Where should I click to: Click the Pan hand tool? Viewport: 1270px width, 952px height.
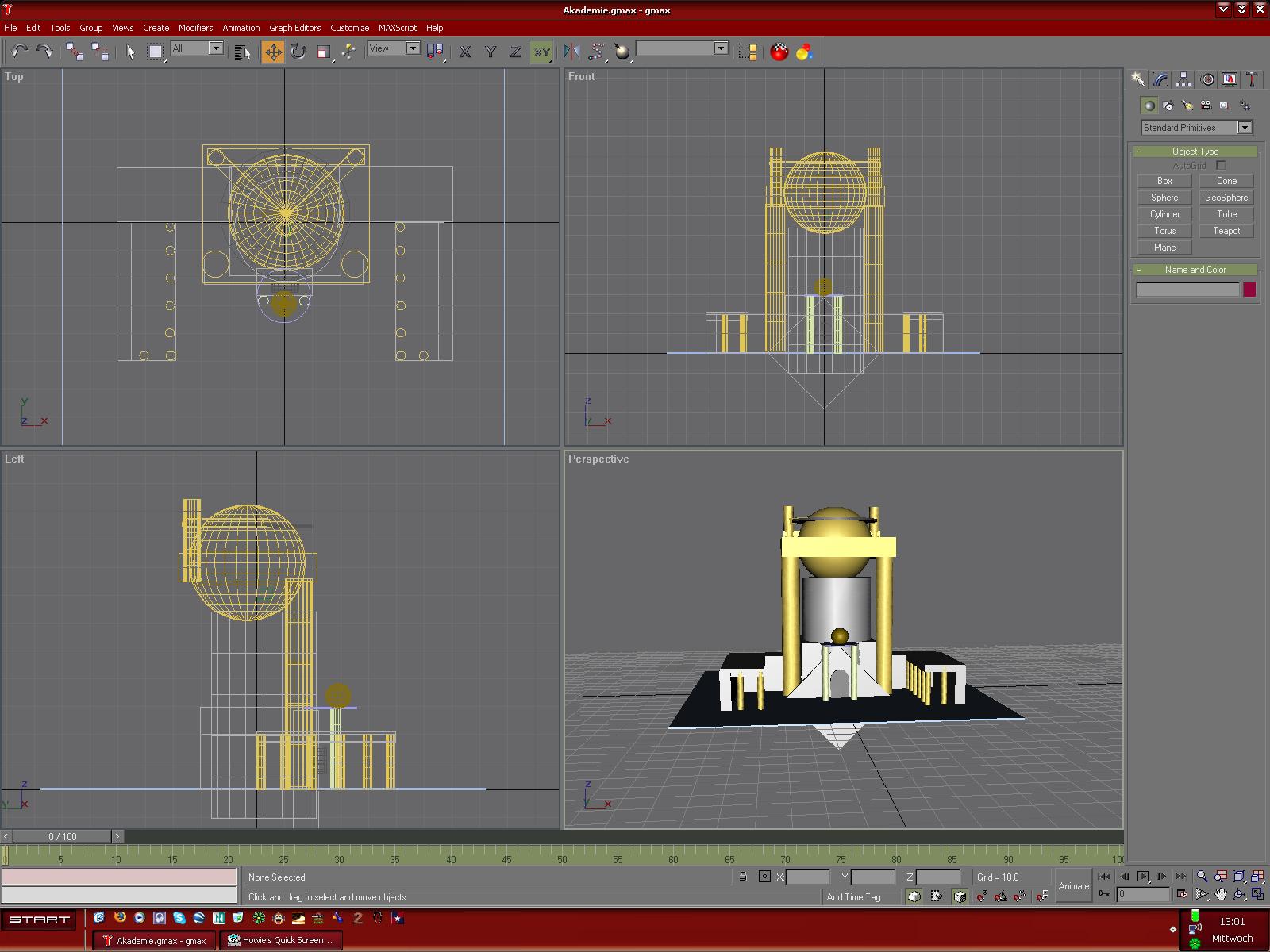[x=1220, y=894]
